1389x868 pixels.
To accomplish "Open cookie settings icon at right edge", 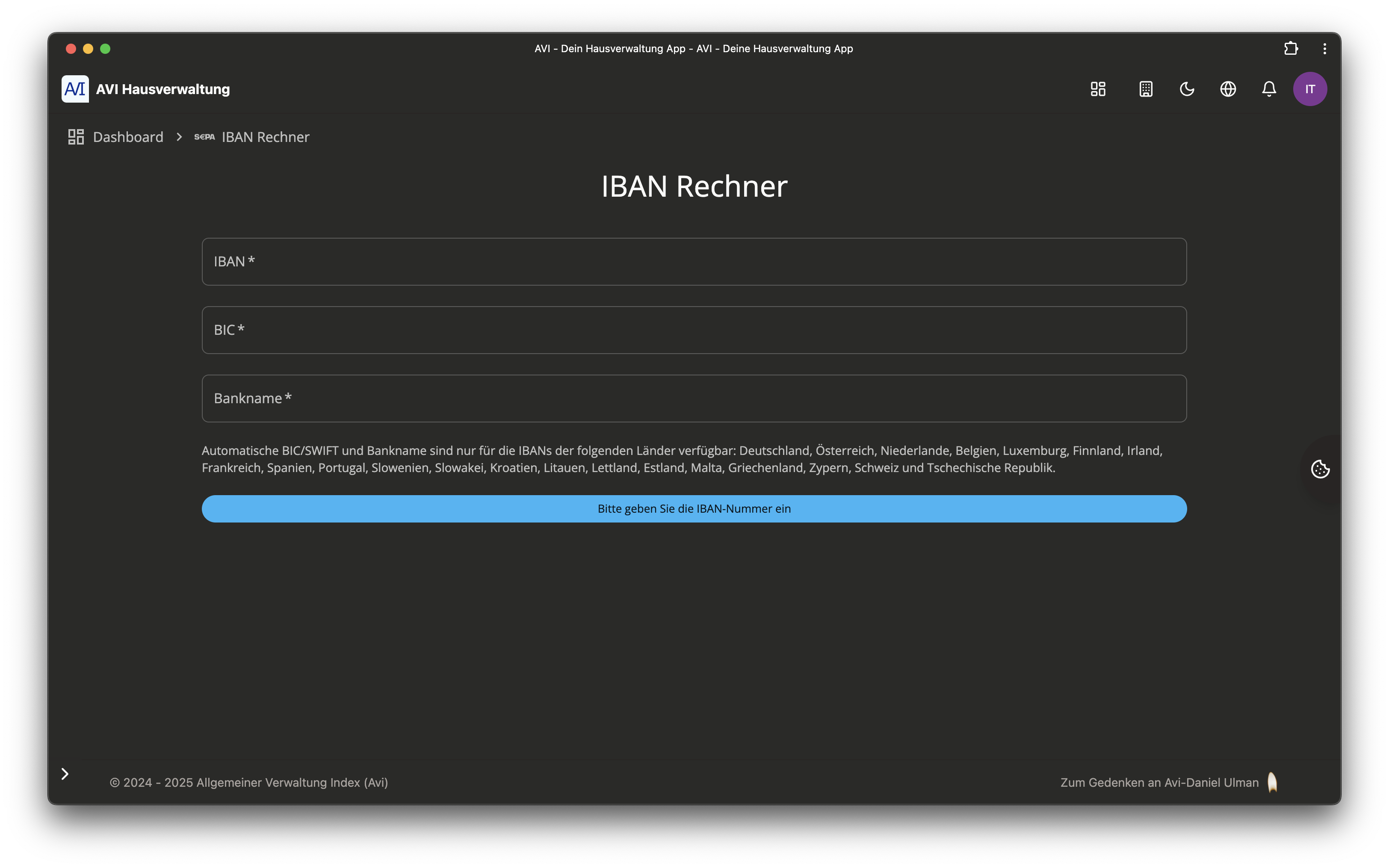I will (1320, 469).
